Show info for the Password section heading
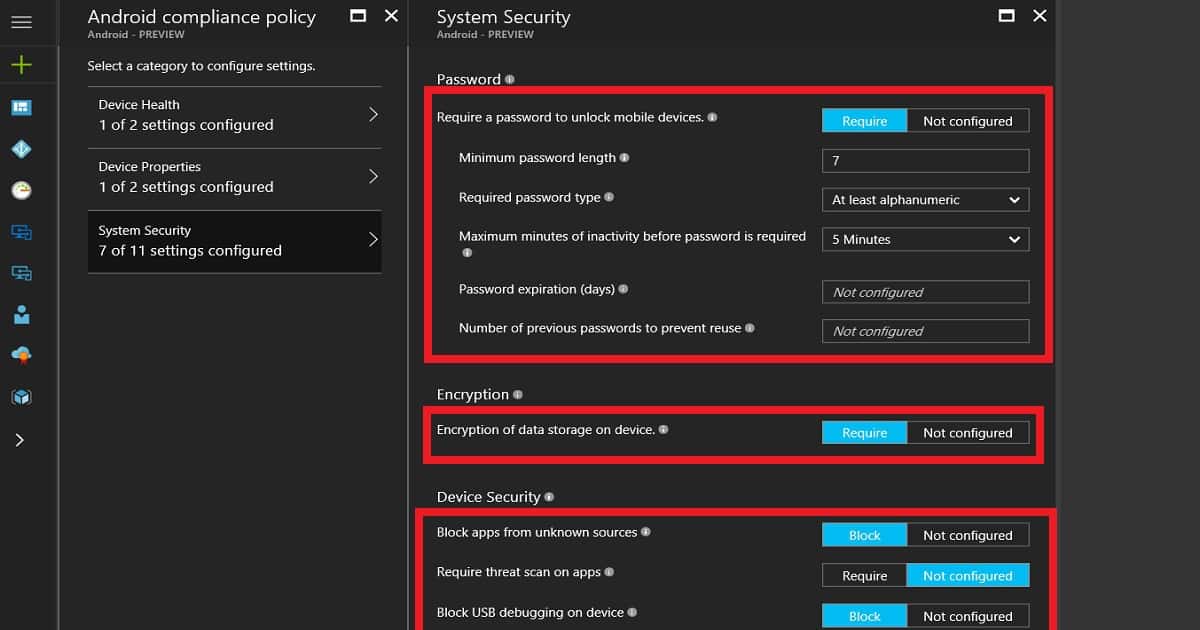This screenshot has width=1200, height=630. point(510,79)
